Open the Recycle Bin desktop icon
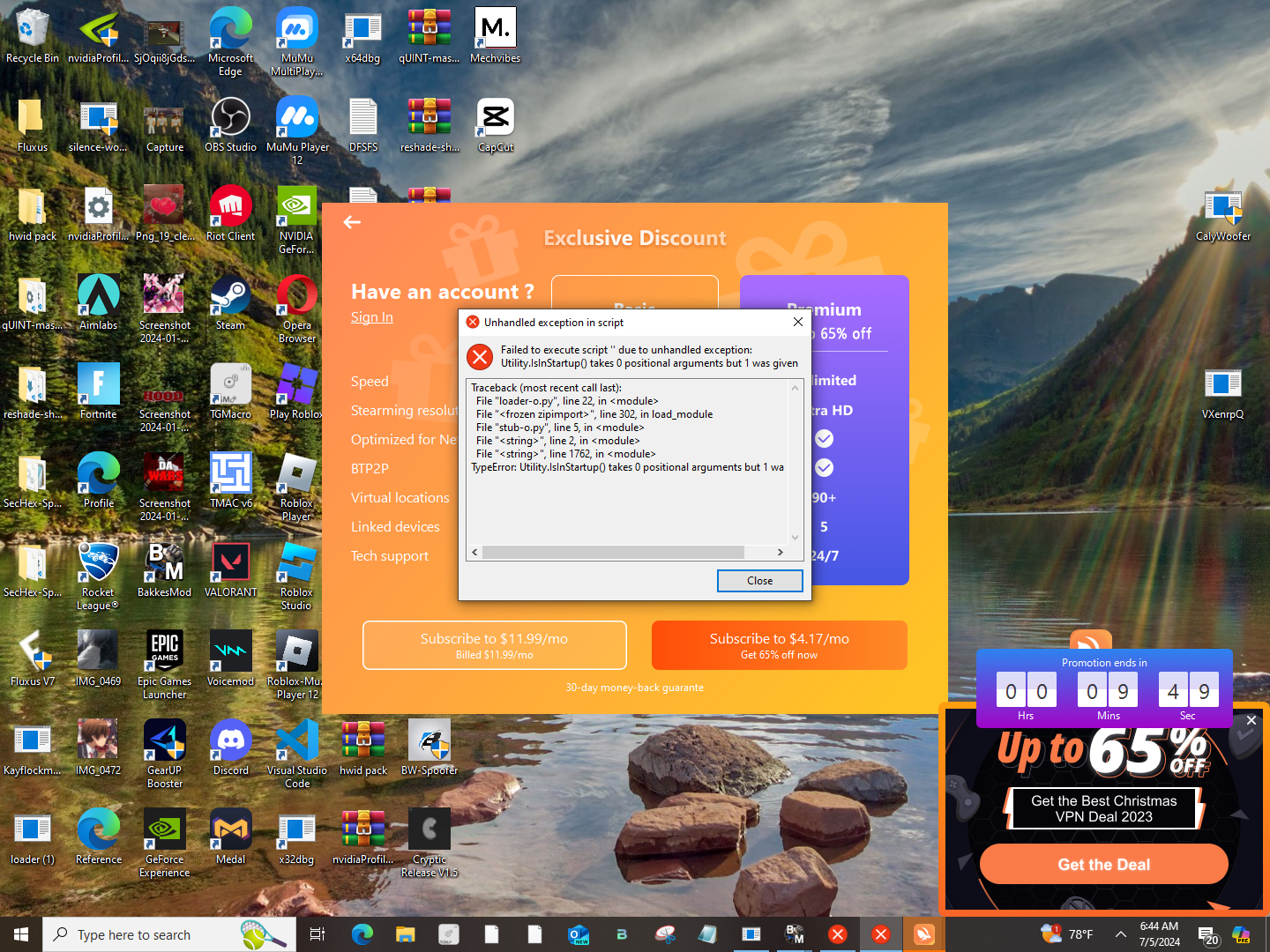The image size is (1270, 952). coord(32,37)
